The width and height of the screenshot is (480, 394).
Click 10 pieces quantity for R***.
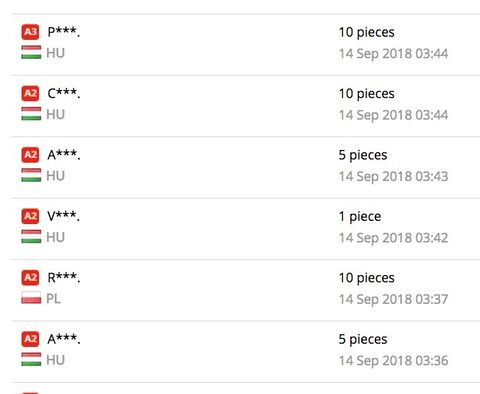point(366,278)
